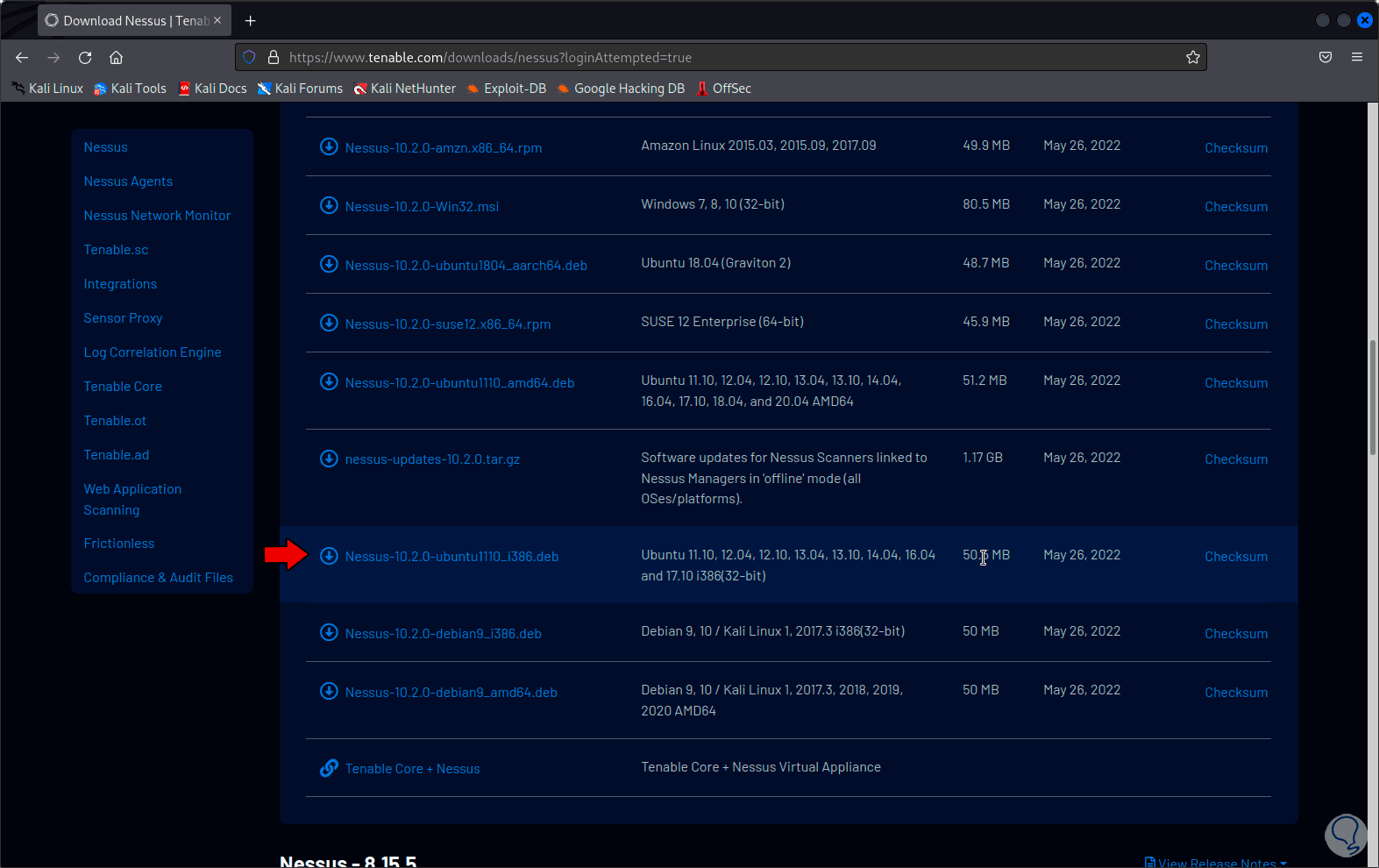The height and width of the screenshot is (868, 1379).
Task: Show tracking protection shield info
Action: 249,57
